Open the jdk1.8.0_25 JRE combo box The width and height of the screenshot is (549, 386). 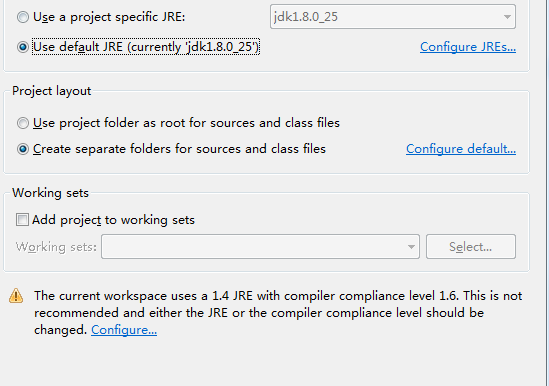coord(392,17)
